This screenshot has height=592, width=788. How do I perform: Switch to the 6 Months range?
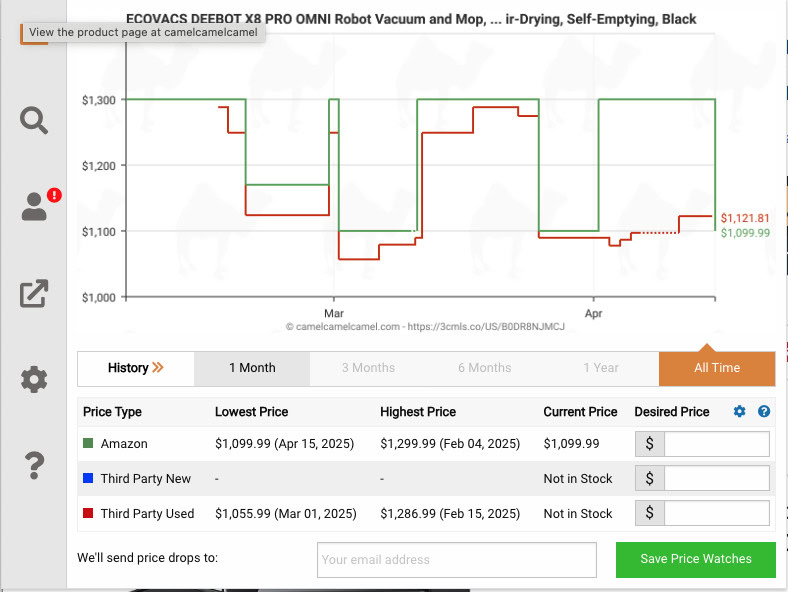pos(484,368)
